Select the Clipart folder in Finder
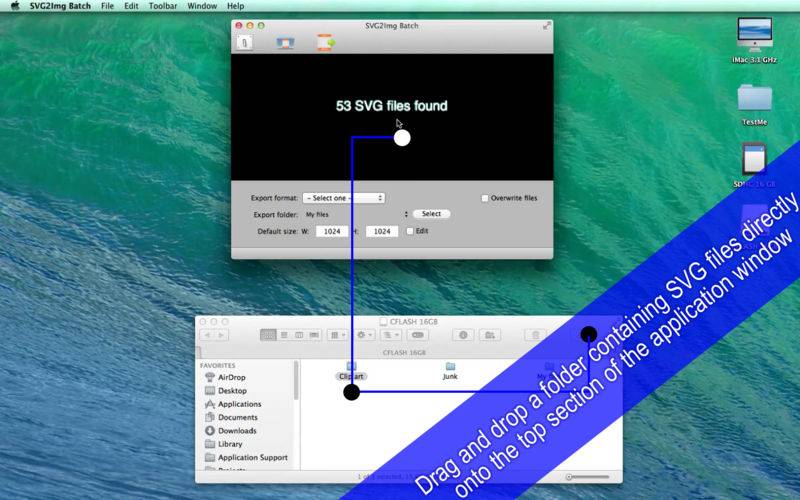Viewport: 800px width, 500px height. pos(351,371)
